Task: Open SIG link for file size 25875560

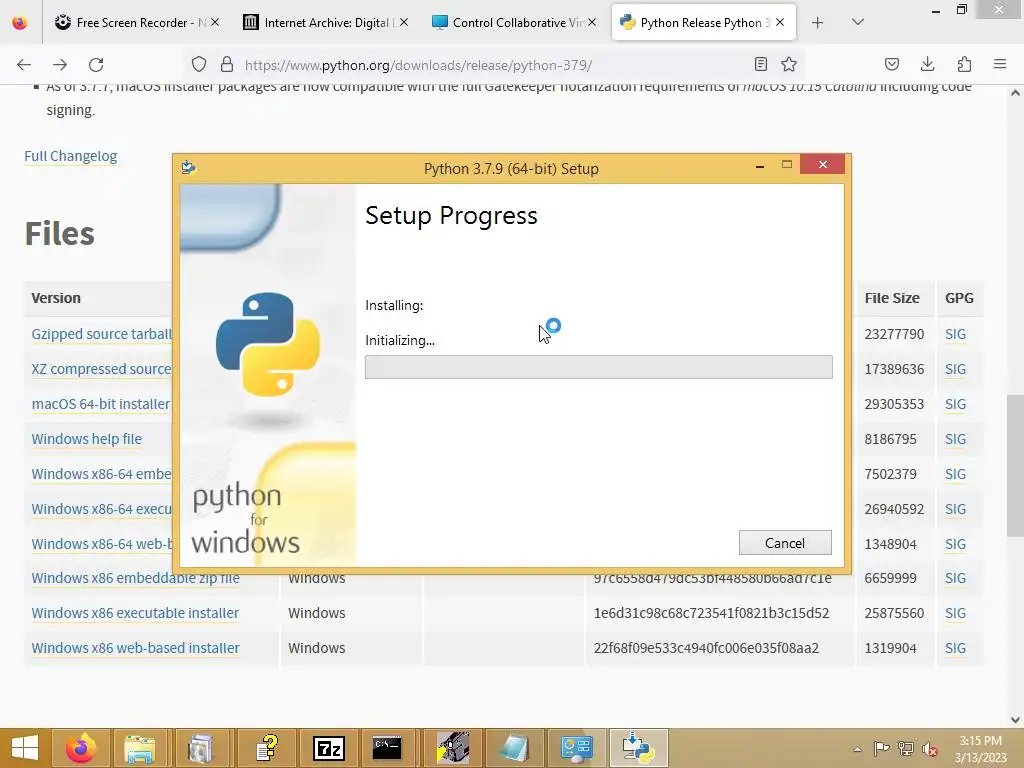Action: [x=955, y=613]
